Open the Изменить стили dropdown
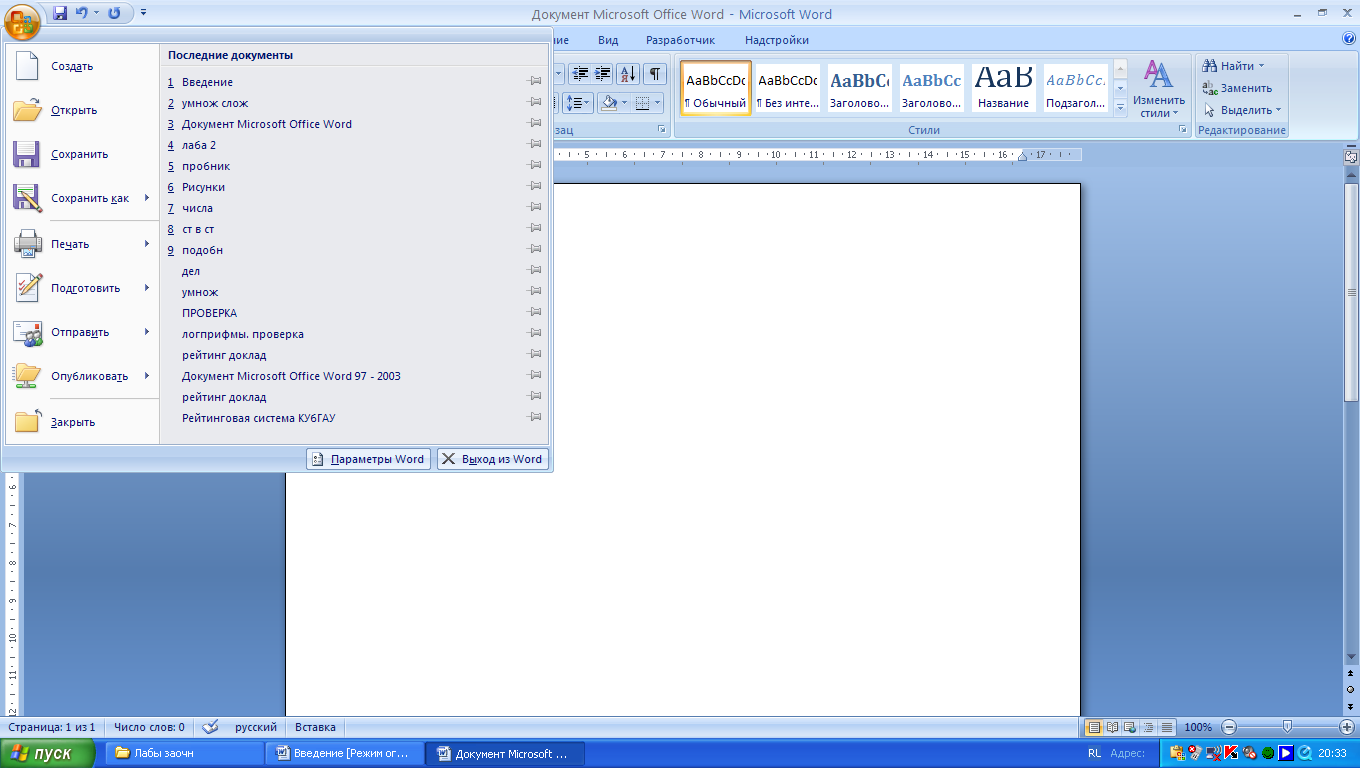 (1159, 89)
